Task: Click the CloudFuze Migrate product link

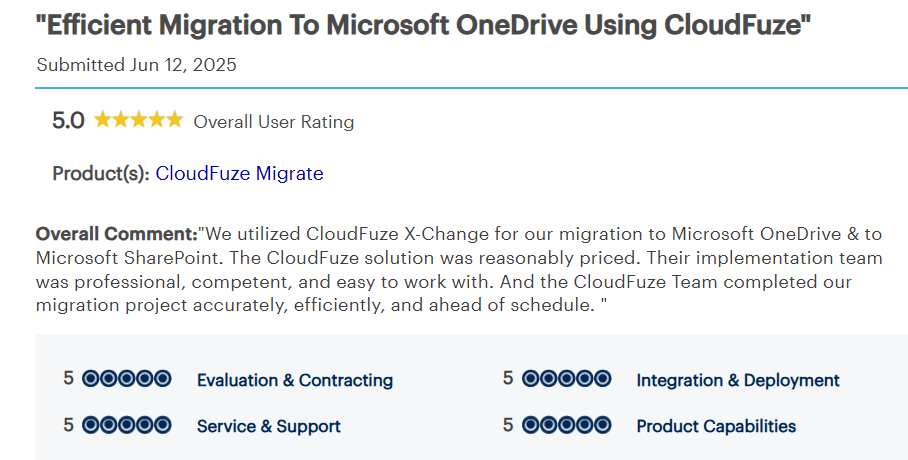Action: 239,174
